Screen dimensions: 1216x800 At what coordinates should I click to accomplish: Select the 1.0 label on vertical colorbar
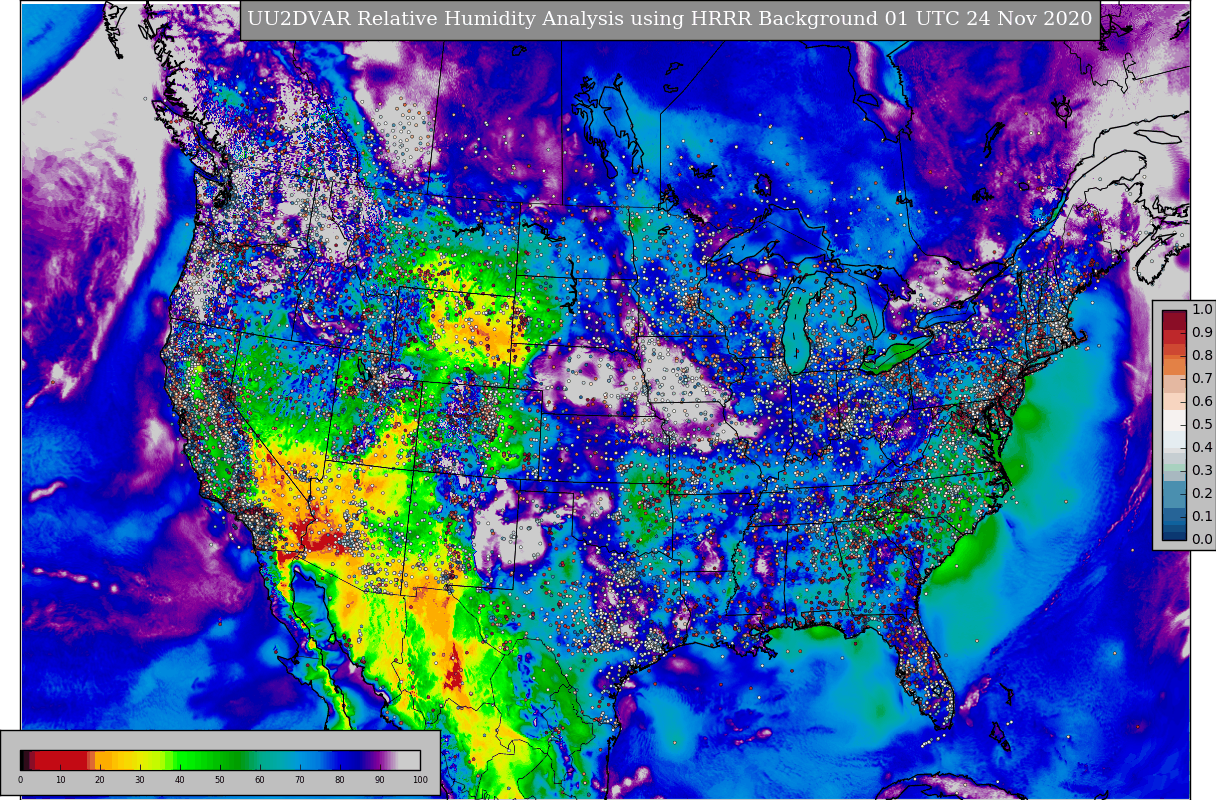pos(1201,310)
